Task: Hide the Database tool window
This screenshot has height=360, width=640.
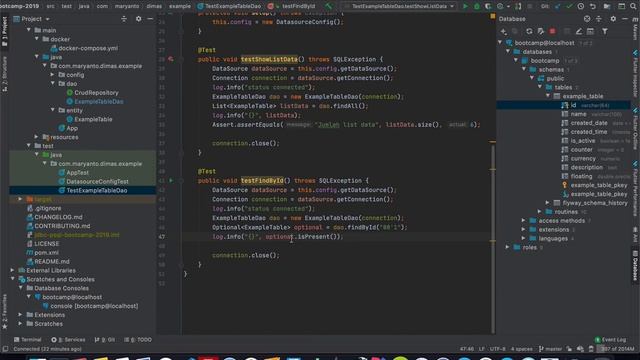Action: pyautogui.click(x=625, y=19)
